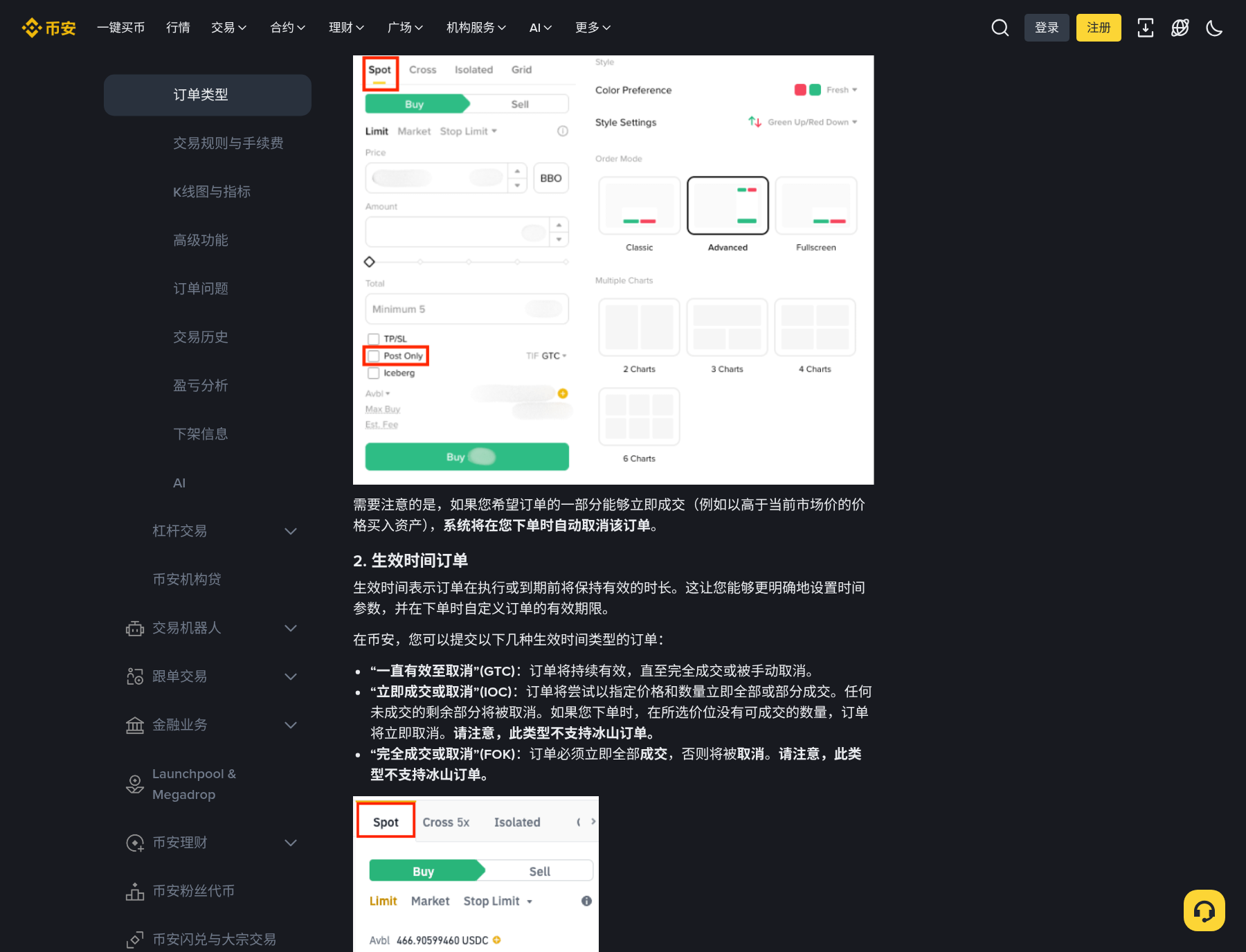Click the 登录 button

click(1047, 28)
